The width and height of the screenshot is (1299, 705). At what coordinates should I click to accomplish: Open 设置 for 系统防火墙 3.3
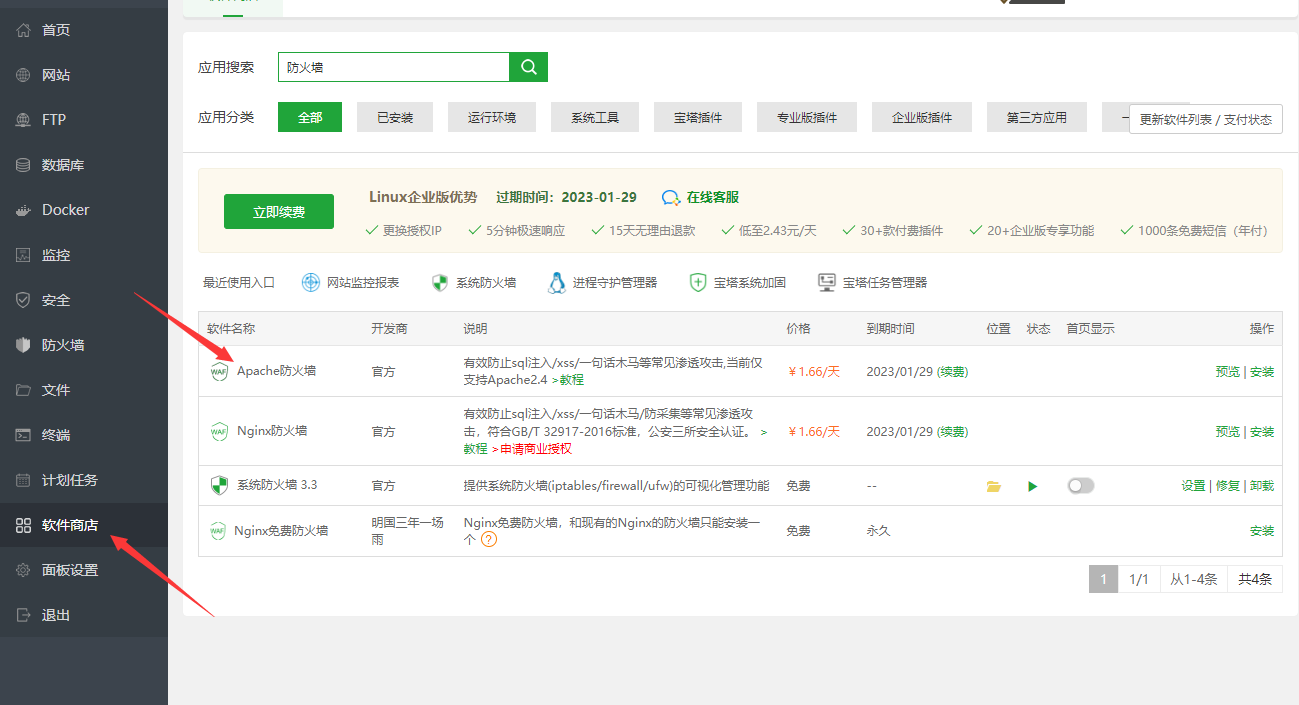tap(1193, 485)
